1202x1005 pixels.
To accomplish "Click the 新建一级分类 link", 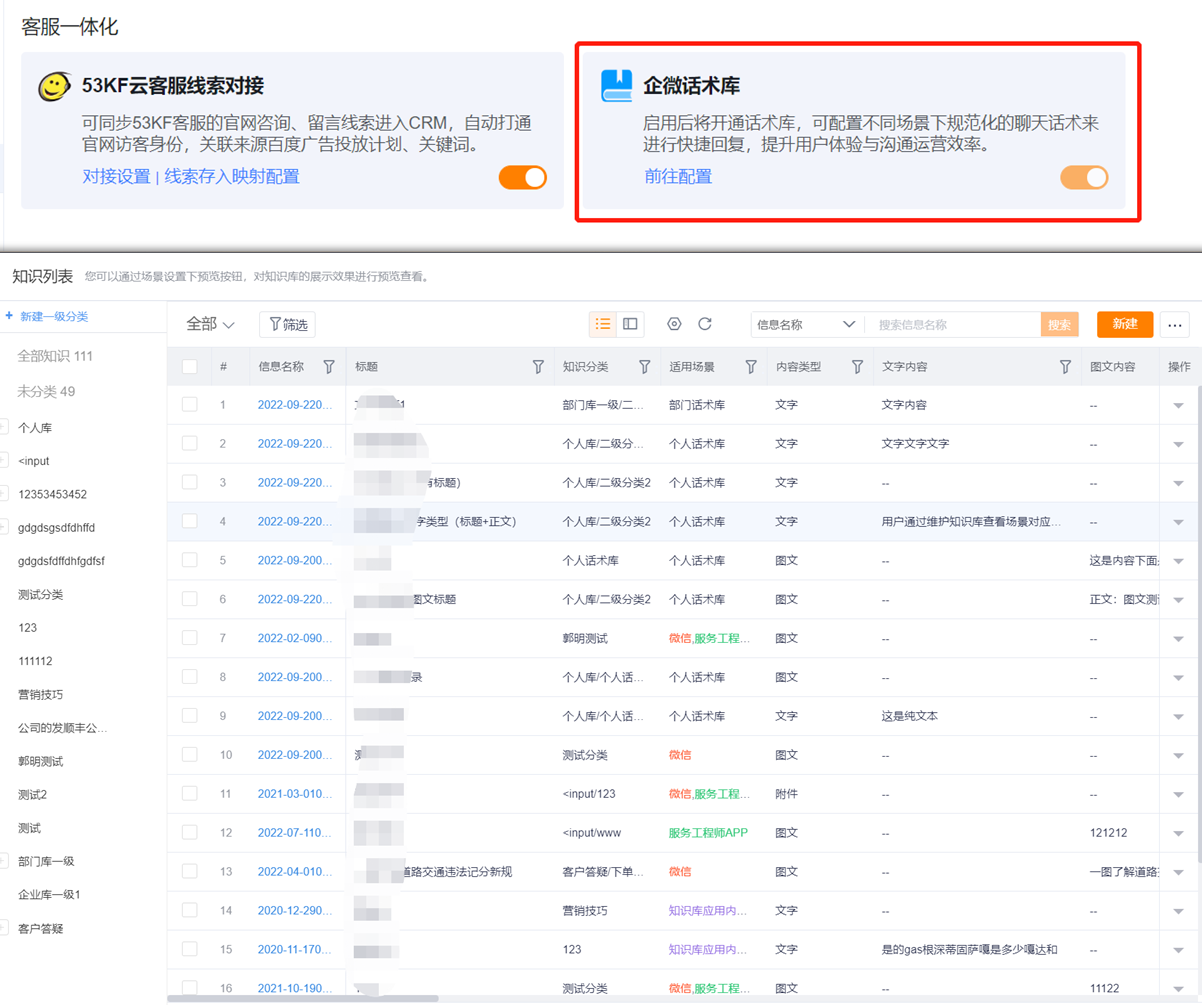I will pyautogui.click(x=54, y=316).
